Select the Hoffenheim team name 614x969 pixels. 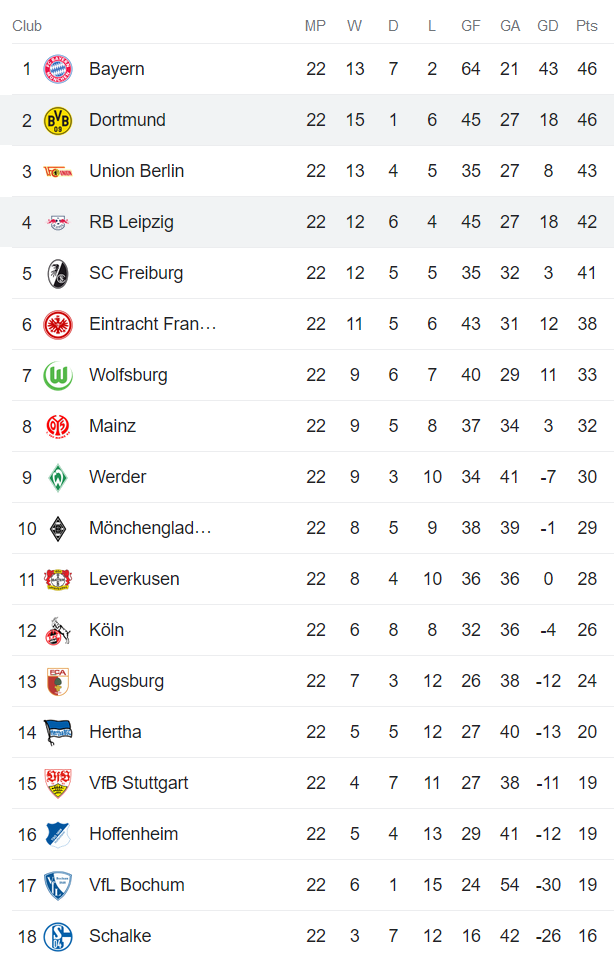tap(134, 834)
